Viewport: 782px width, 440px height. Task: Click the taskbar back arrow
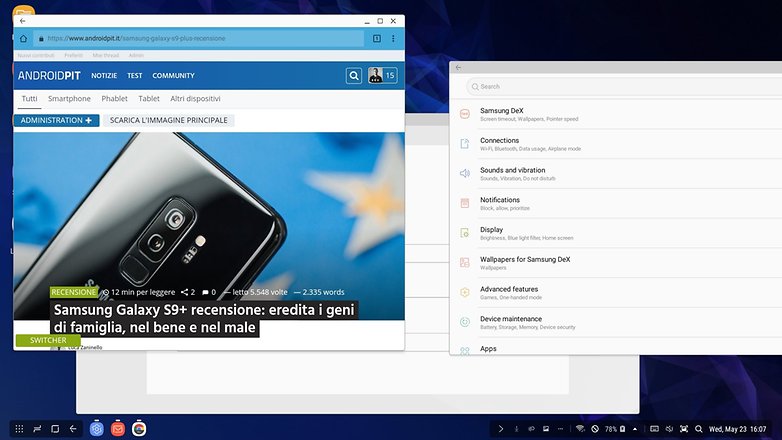pyautogui.click(x=73, y=429)
